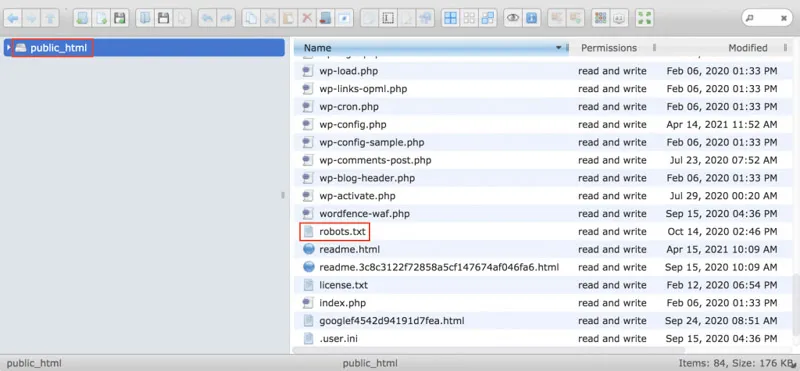This screenshot has height=371, width=800.
Task: Expand the public_html tree node
Action: 9,48
